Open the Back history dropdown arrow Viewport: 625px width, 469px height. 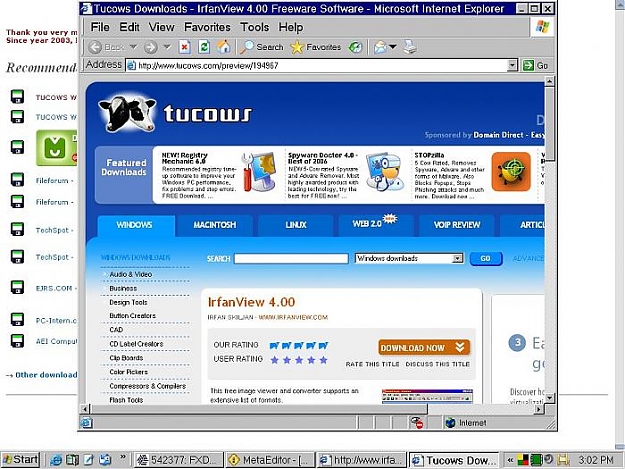(x=134, y=47)
